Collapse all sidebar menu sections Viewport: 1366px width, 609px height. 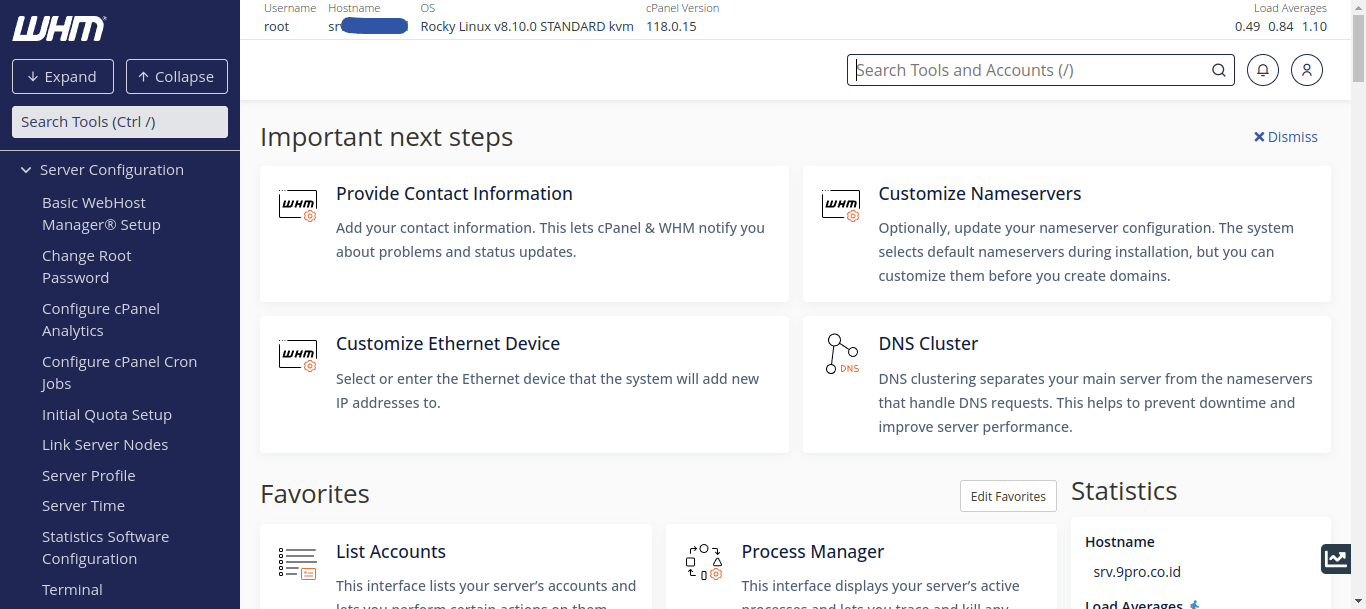click(x=177, y=77)
